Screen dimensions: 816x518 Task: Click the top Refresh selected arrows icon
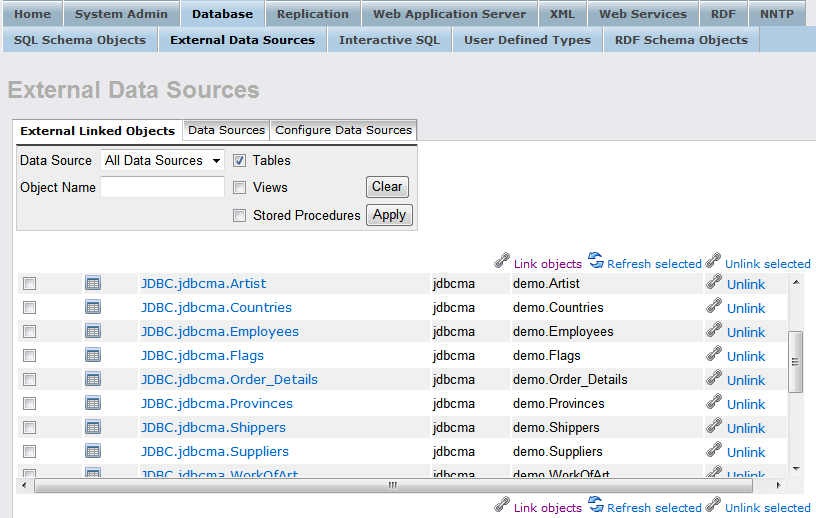[596, 262]
